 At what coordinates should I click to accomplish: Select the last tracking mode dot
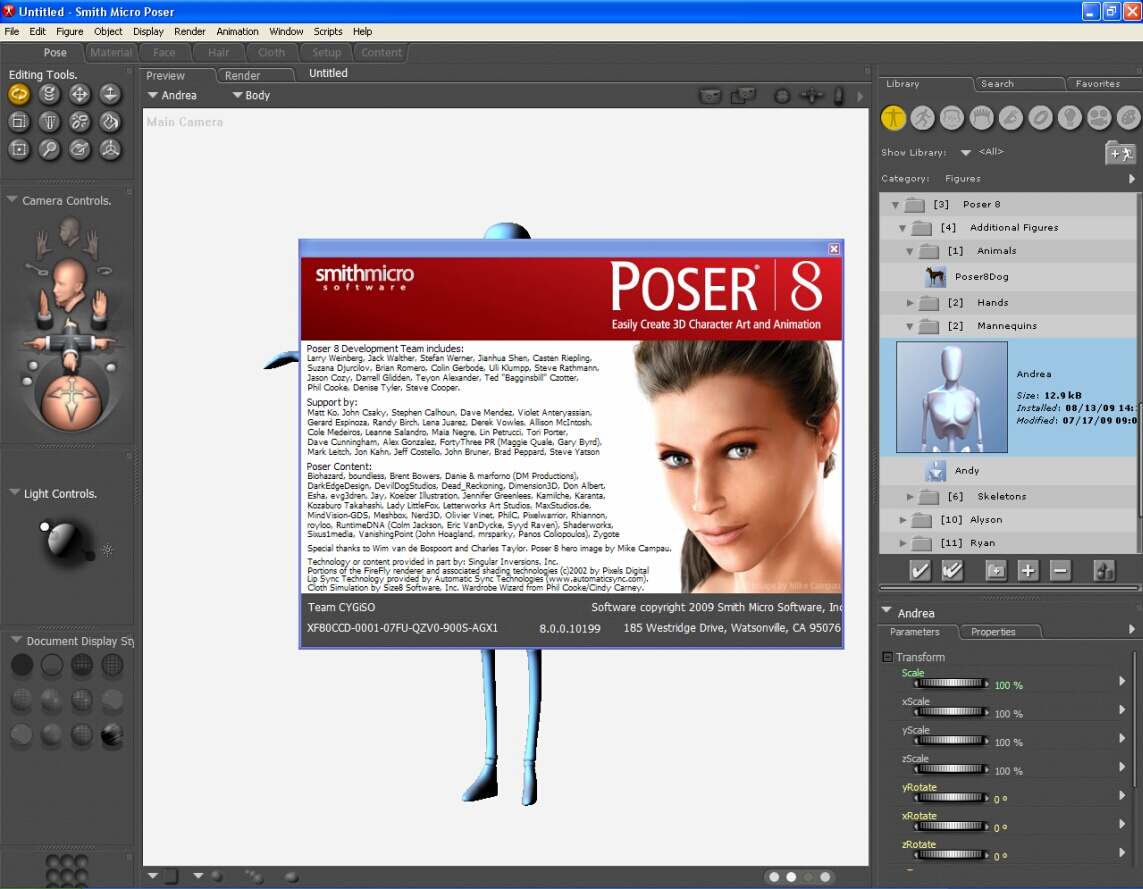pos(825,877)
